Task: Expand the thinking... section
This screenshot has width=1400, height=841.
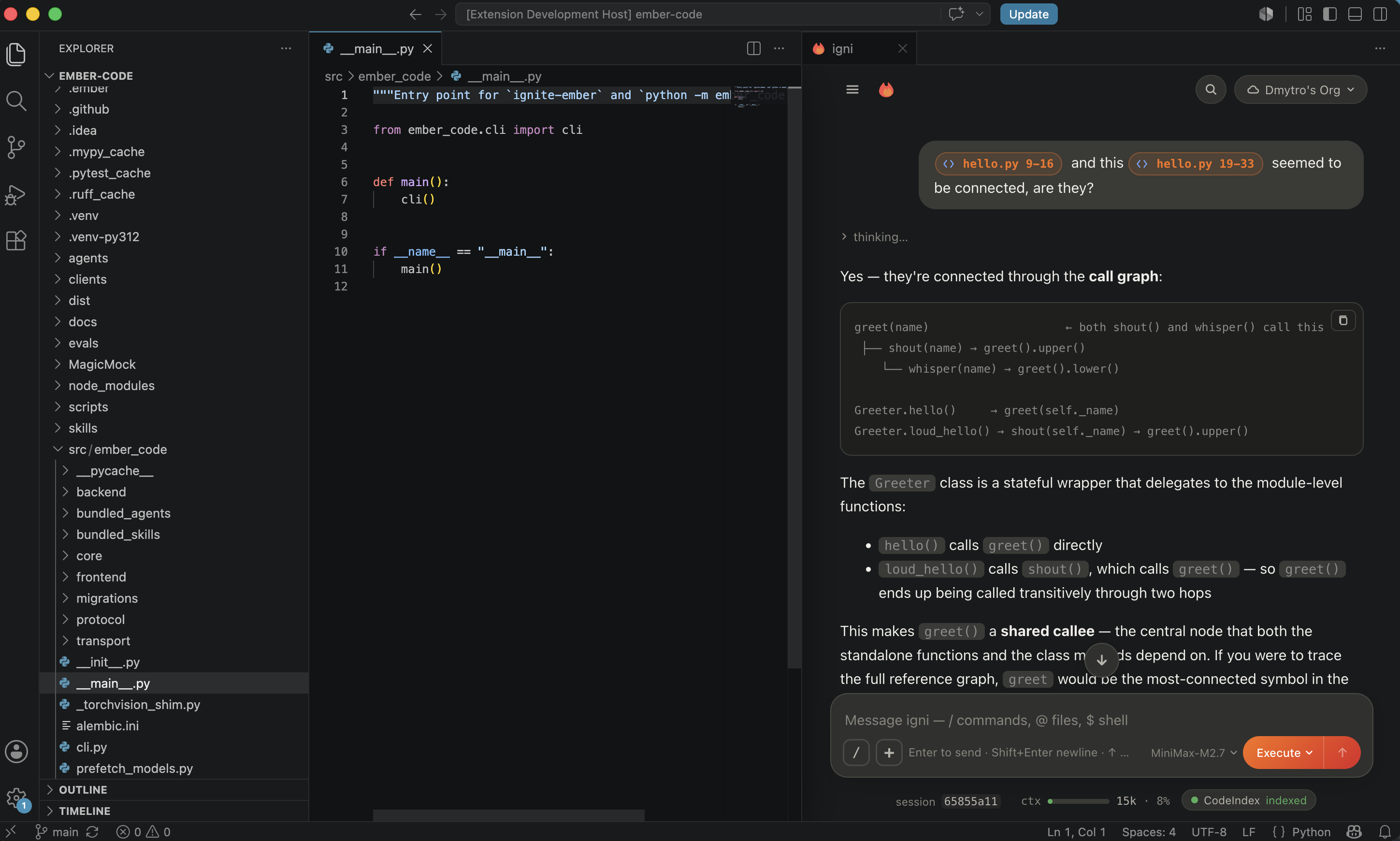Action: [875, 237]
